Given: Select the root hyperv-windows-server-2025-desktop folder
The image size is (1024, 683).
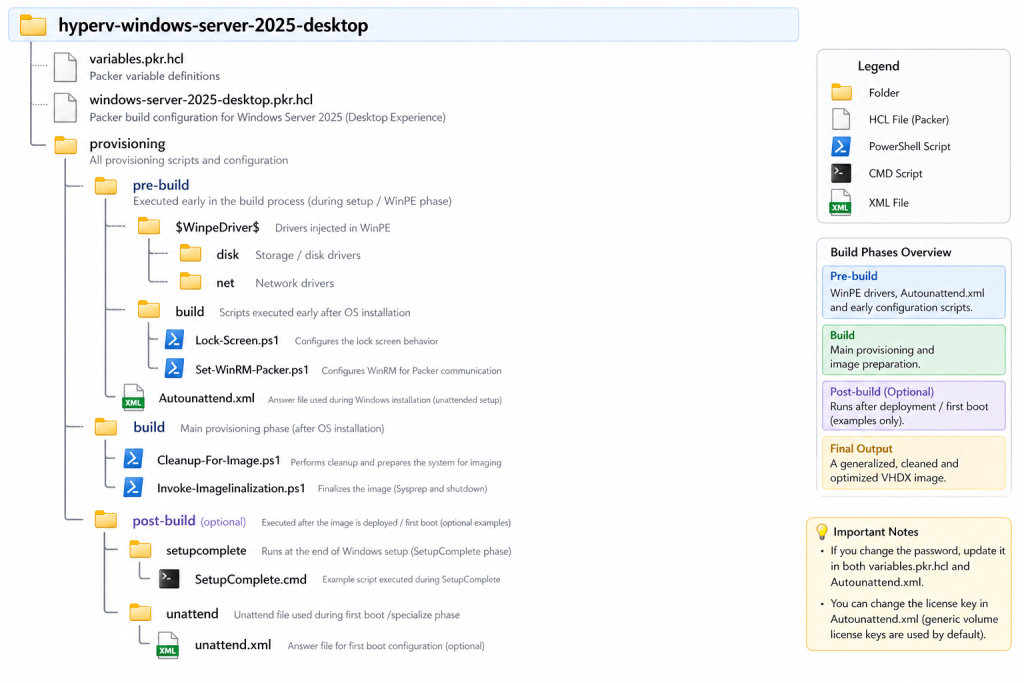Looking at the screenshot, I should tap(212, 25).
